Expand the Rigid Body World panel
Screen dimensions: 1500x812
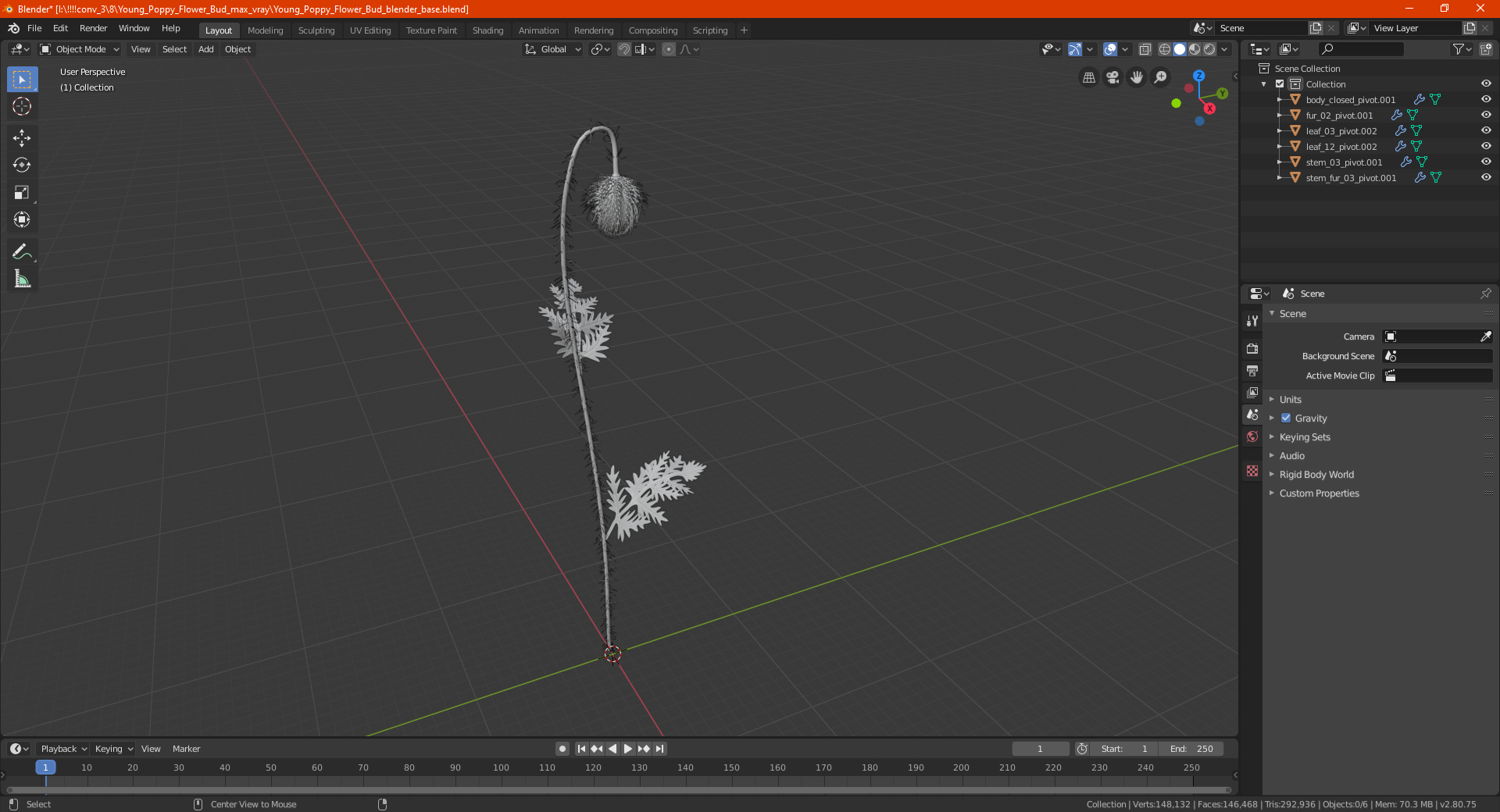[x=1316, y=474]
